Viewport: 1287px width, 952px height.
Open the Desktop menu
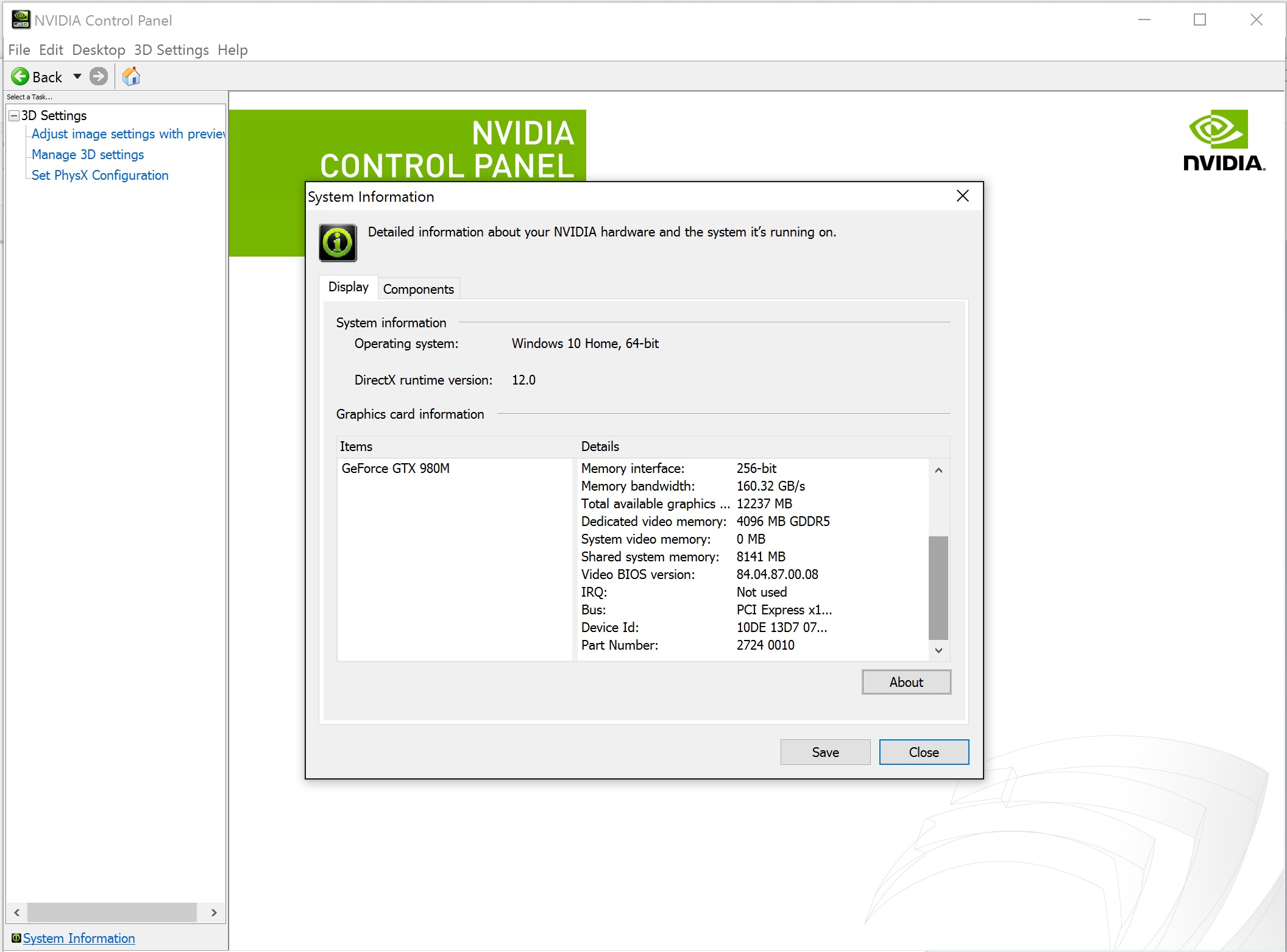click(x=99, y=50)
